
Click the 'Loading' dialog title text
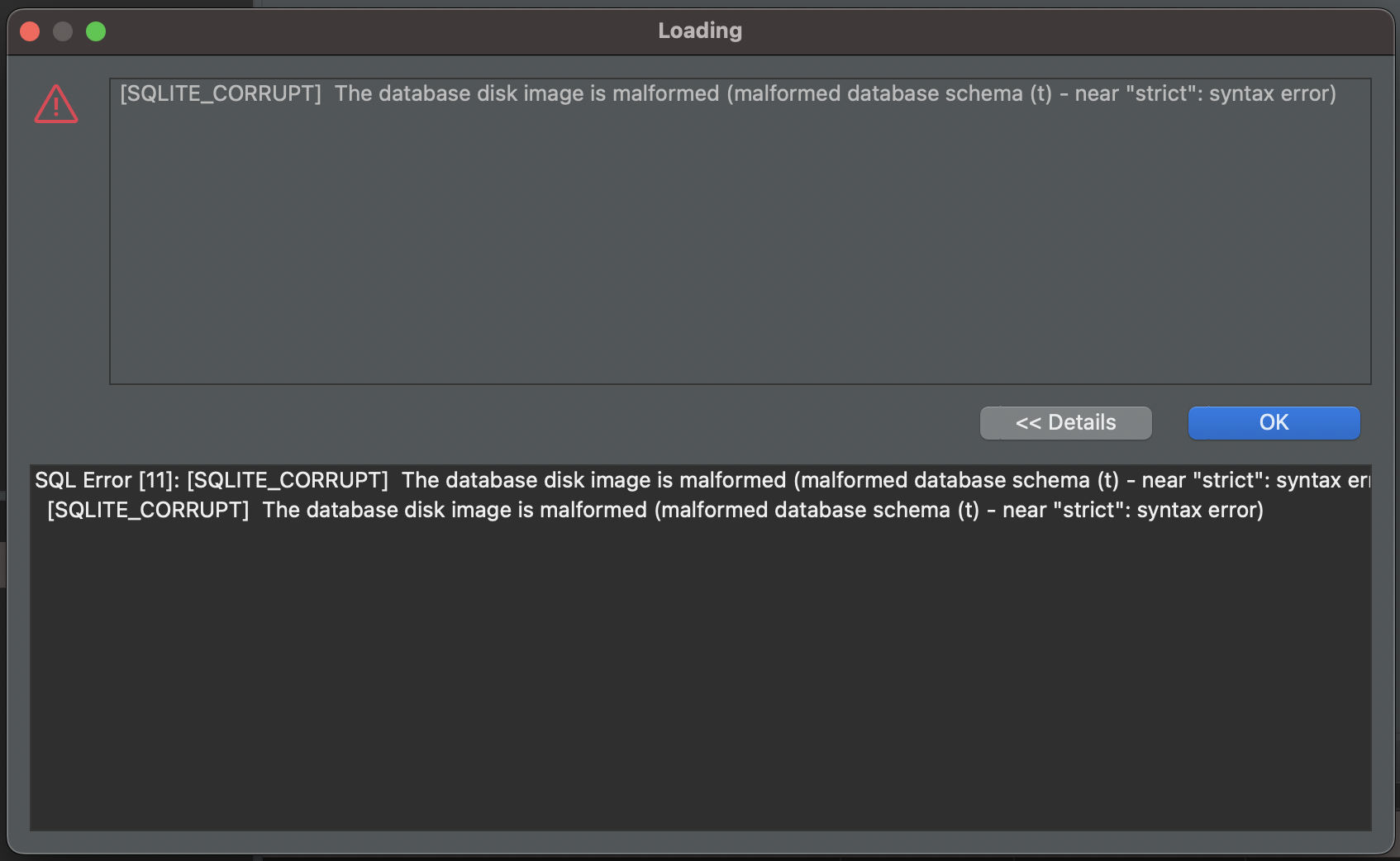[699, 31]
